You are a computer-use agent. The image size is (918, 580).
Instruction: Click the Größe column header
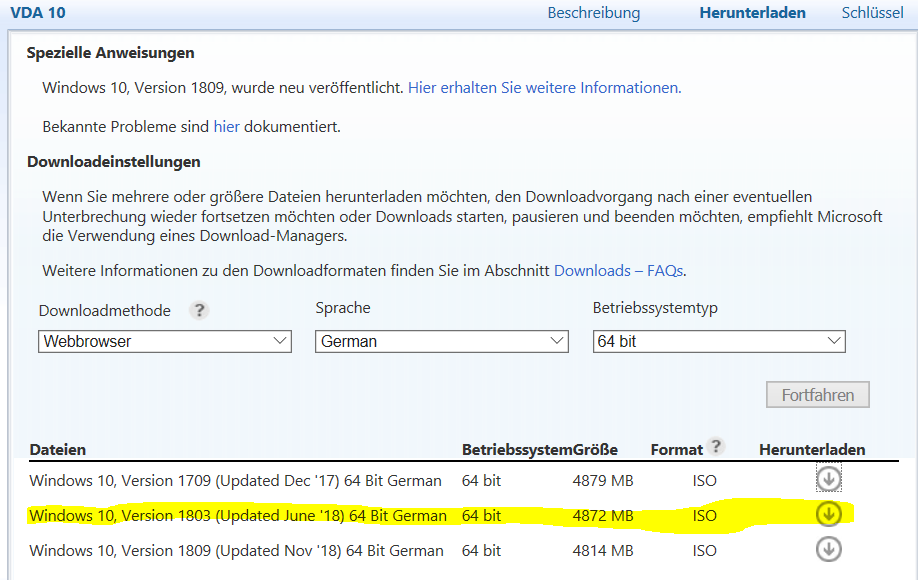pos(595,449)
